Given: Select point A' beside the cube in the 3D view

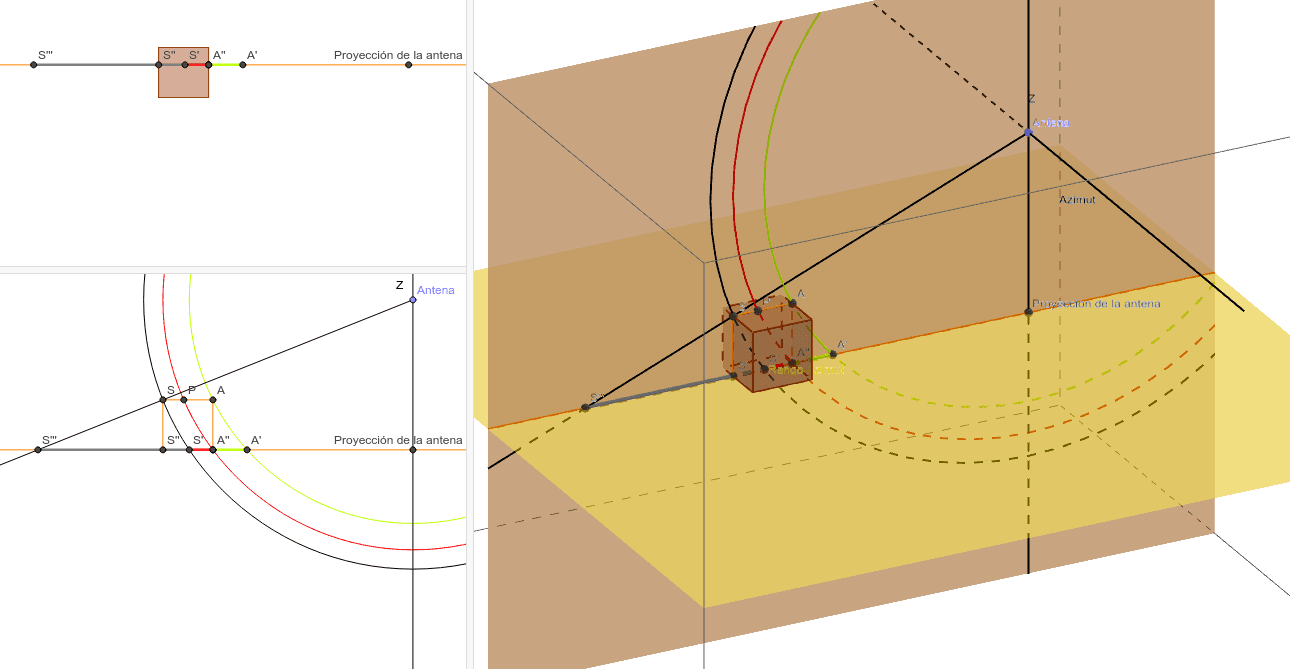Looking at the screenshot, I should point(833,354).
